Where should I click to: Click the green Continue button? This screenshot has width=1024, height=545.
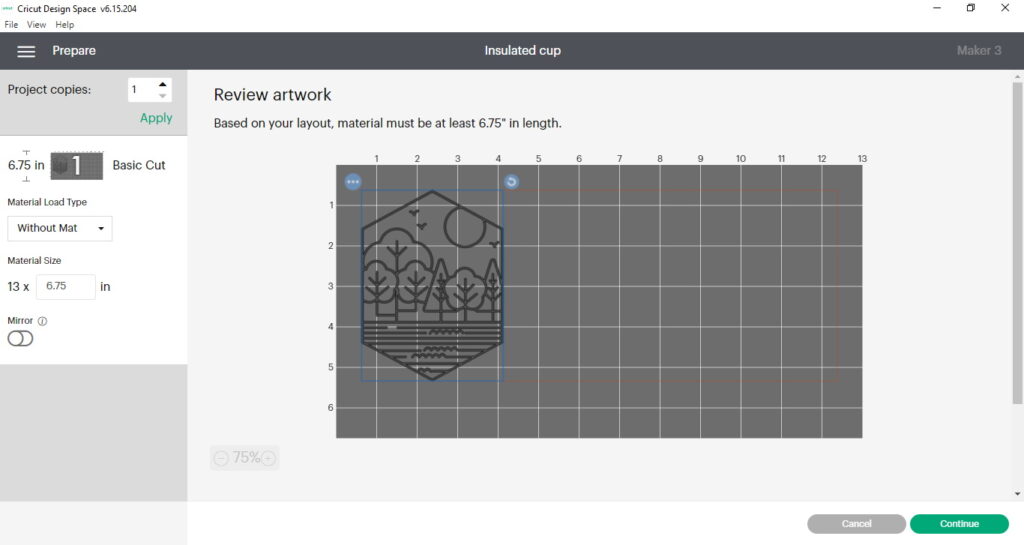(958, 524)
